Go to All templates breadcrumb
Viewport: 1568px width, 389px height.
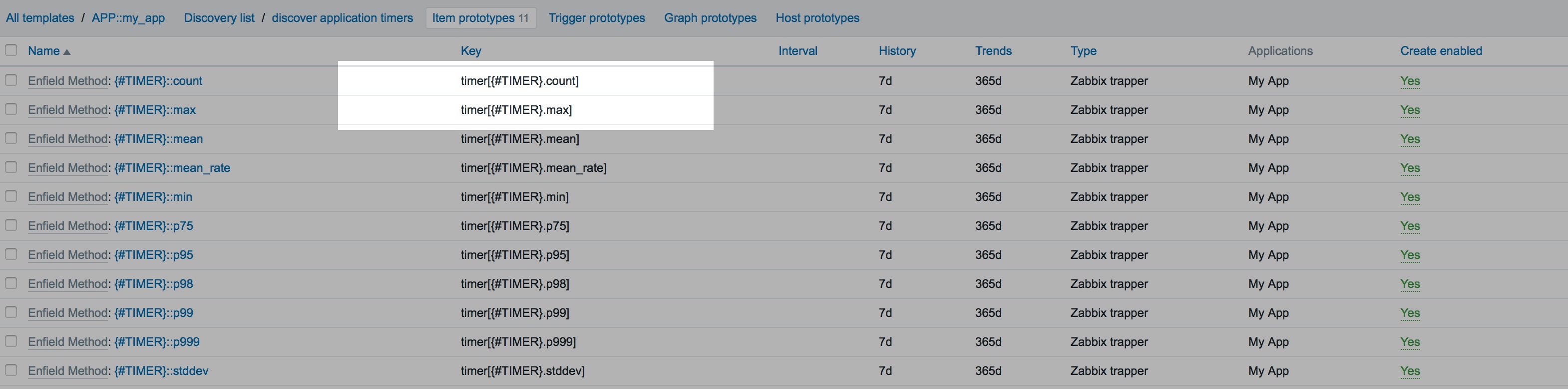pos(40,17)
